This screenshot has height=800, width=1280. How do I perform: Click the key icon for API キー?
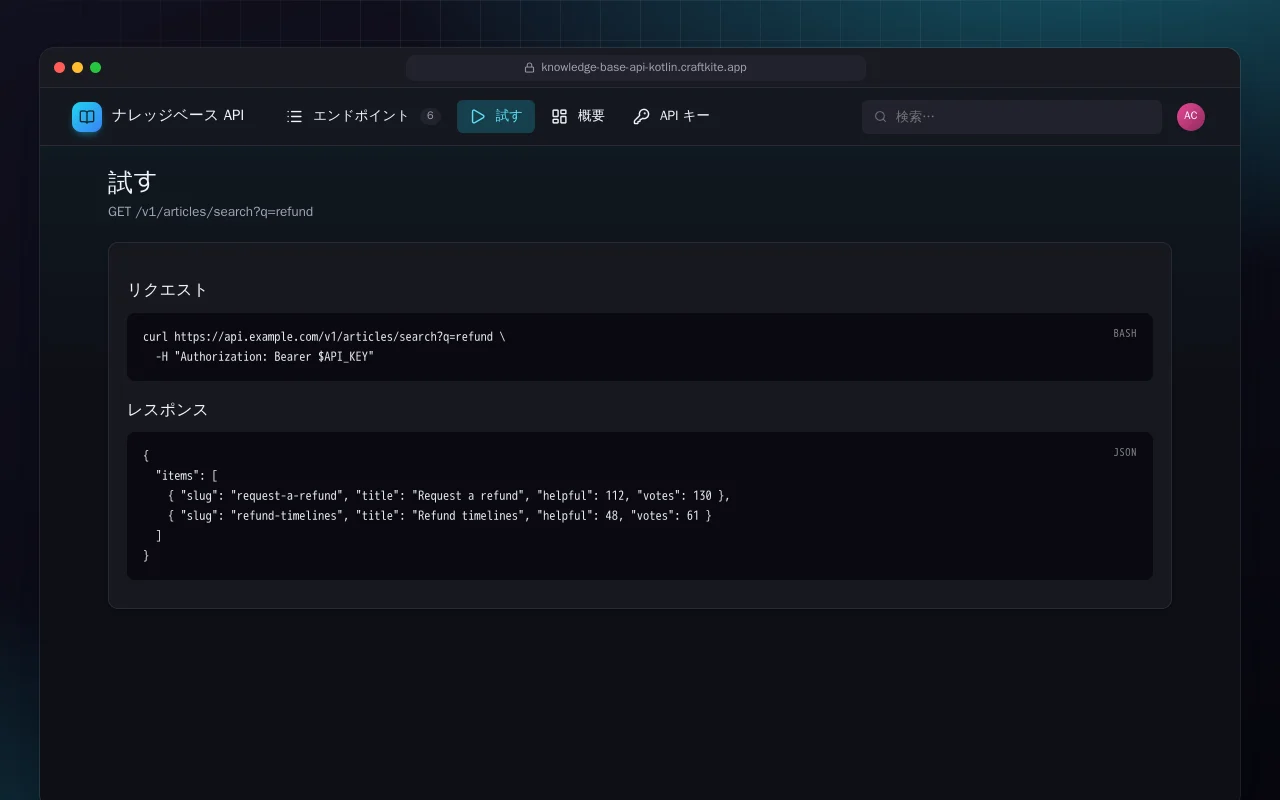(642, 116)
